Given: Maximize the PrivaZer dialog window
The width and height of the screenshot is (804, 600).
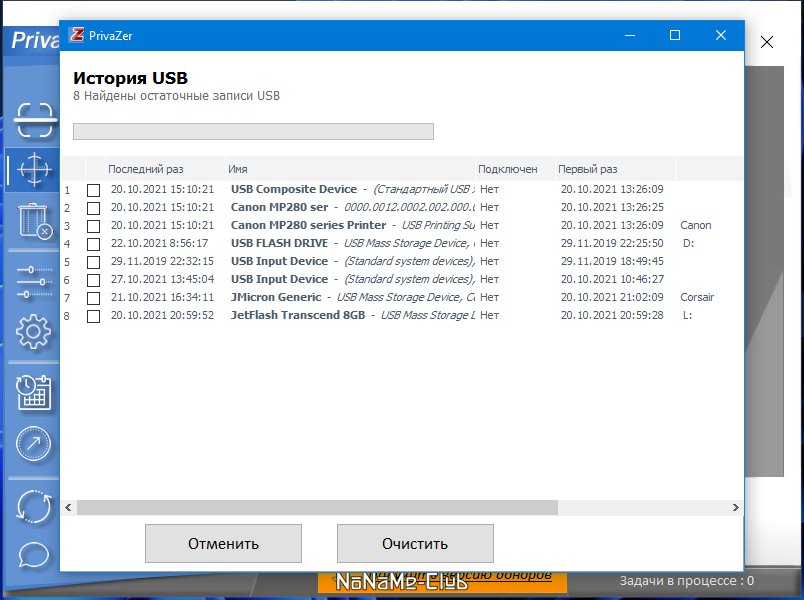Looking at the screenshot, I should point(675,35).
